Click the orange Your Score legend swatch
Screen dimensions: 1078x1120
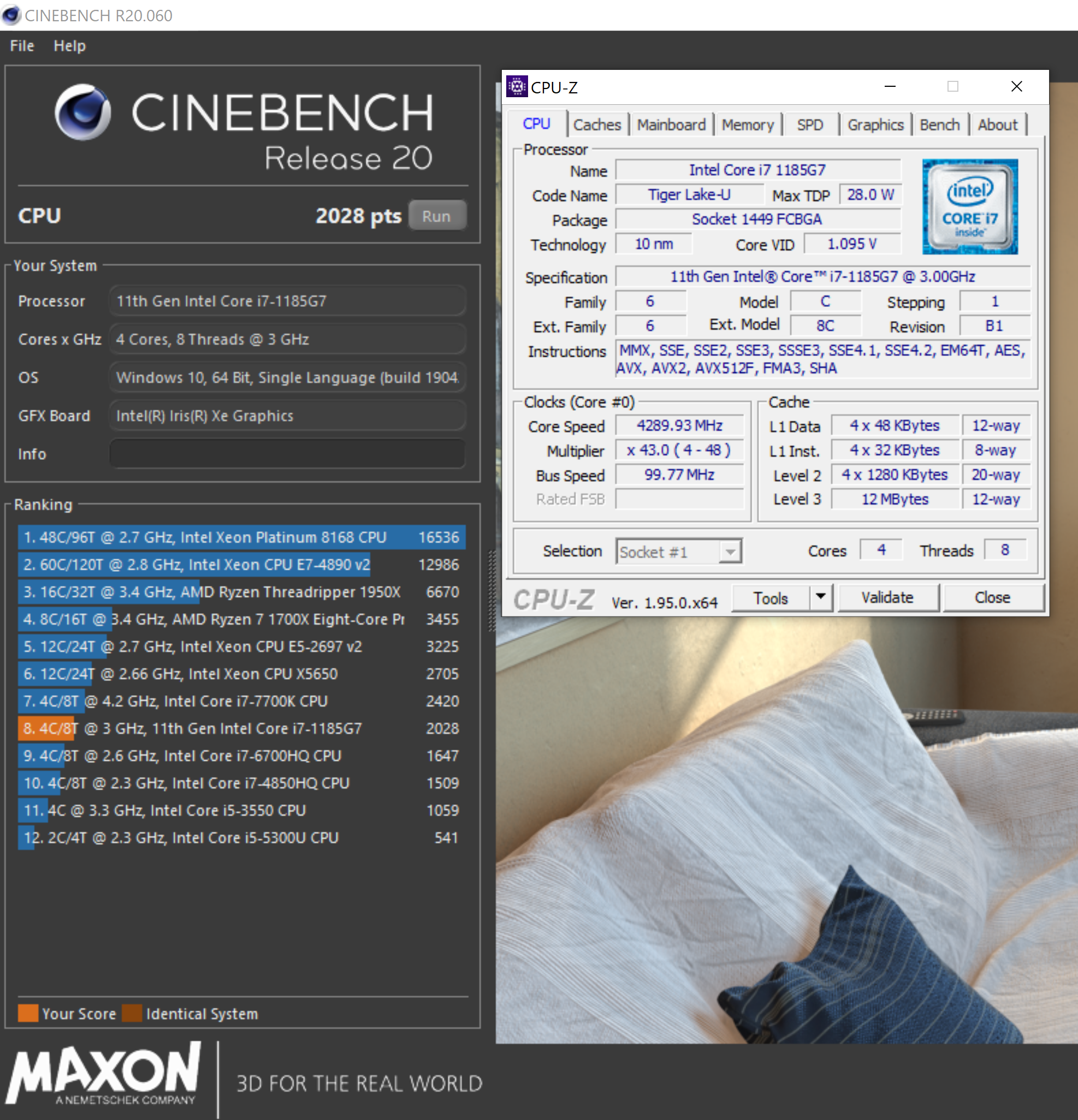pos(28,1013)
